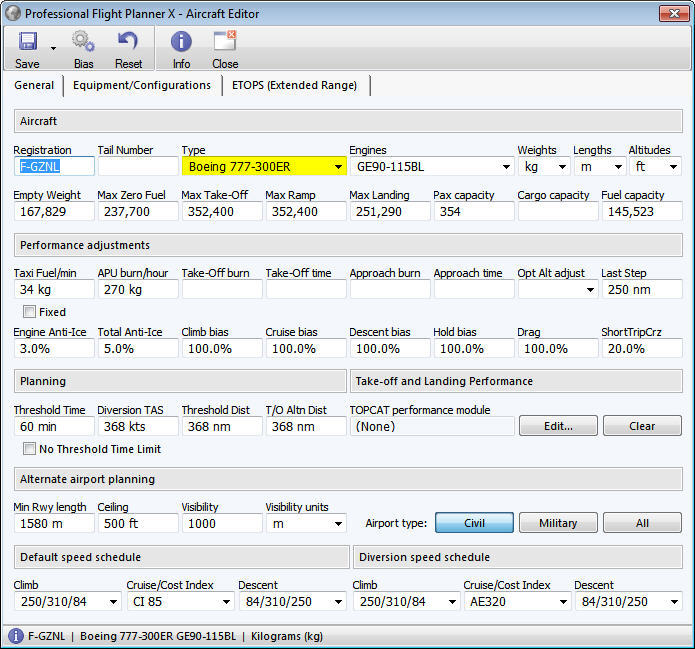The width and height of the screenshot is (695, 649).
Task: Open the Visibility units dropdown
Action: (306, 524)
